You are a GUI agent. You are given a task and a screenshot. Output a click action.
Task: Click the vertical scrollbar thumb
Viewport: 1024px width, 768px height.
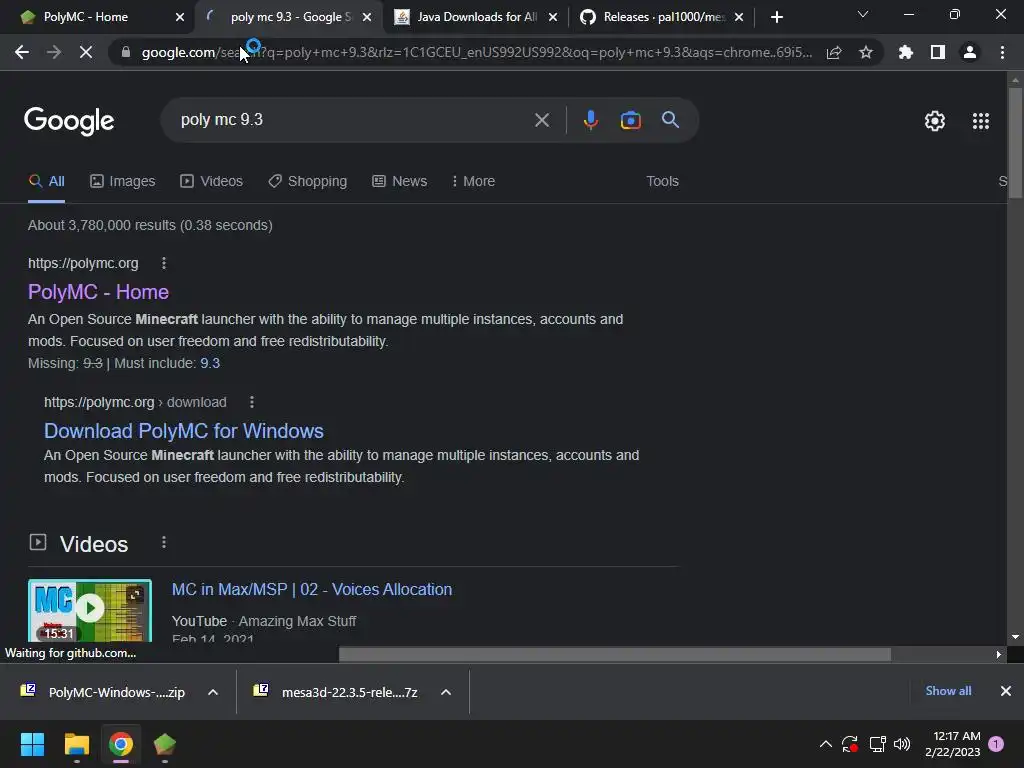pos(1015,142)
